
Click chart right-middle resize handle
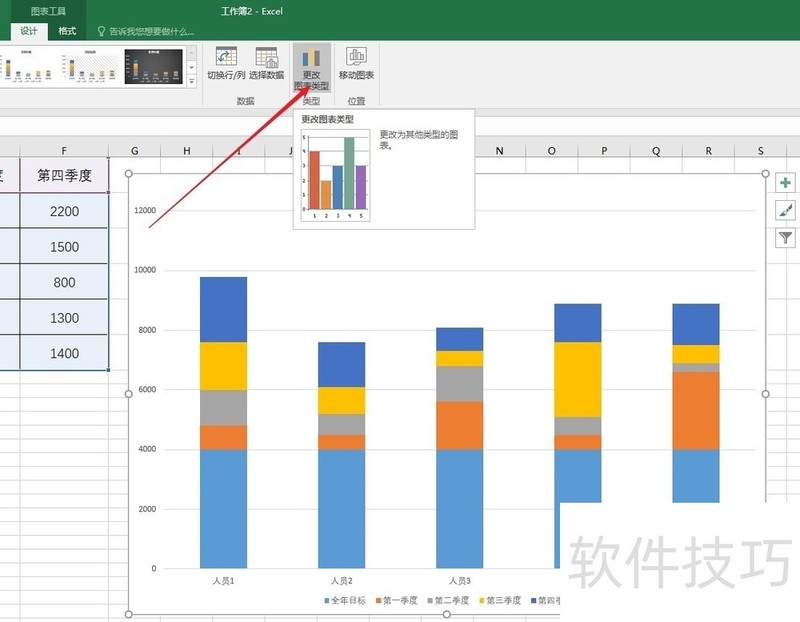tap(765, 394)
